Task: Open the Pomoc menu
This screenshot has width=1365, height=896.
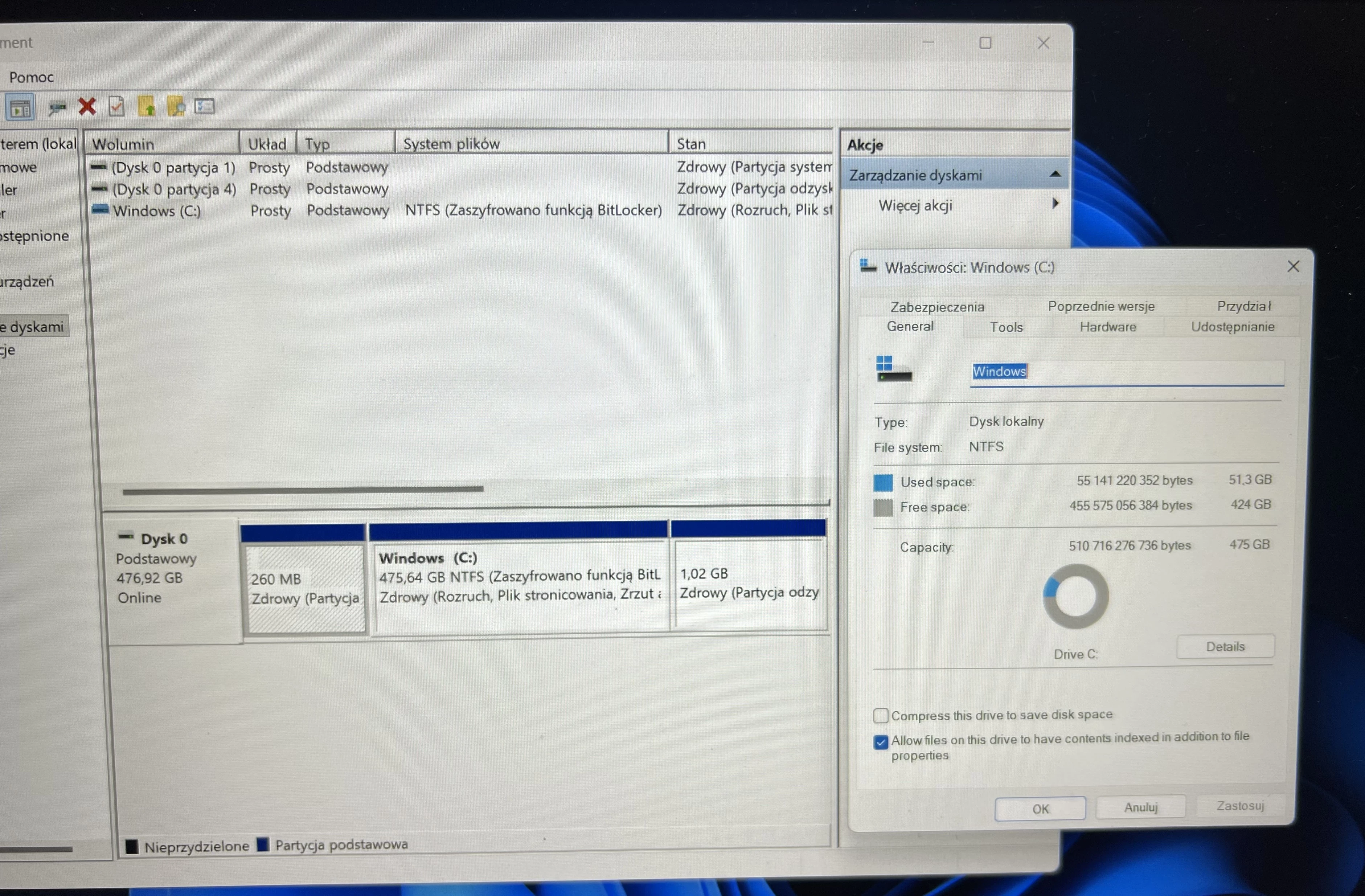Action: pos(31,77)
